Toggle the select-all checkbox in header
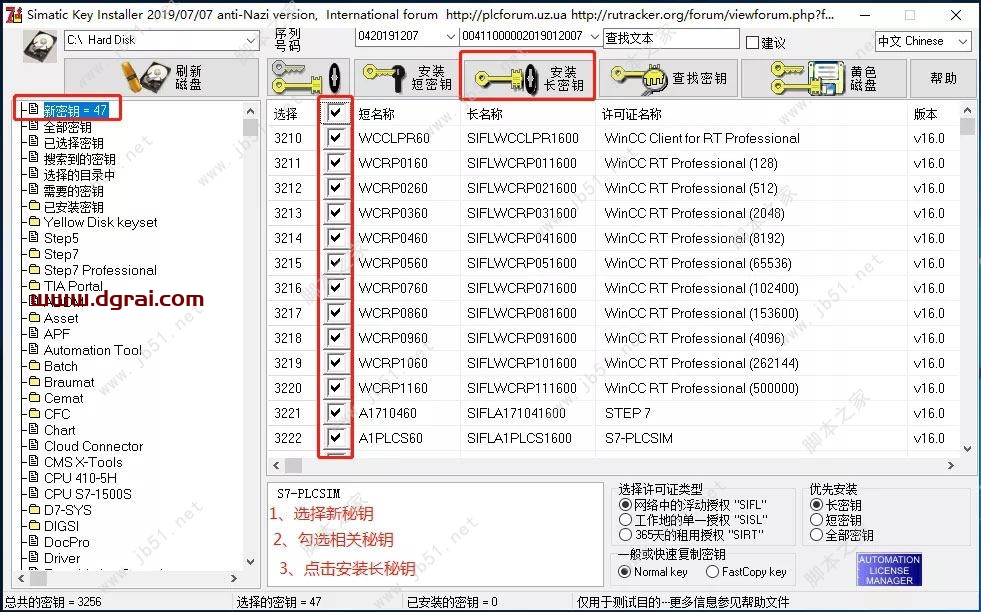Screen dimensions: 981x612 (335, 113)
